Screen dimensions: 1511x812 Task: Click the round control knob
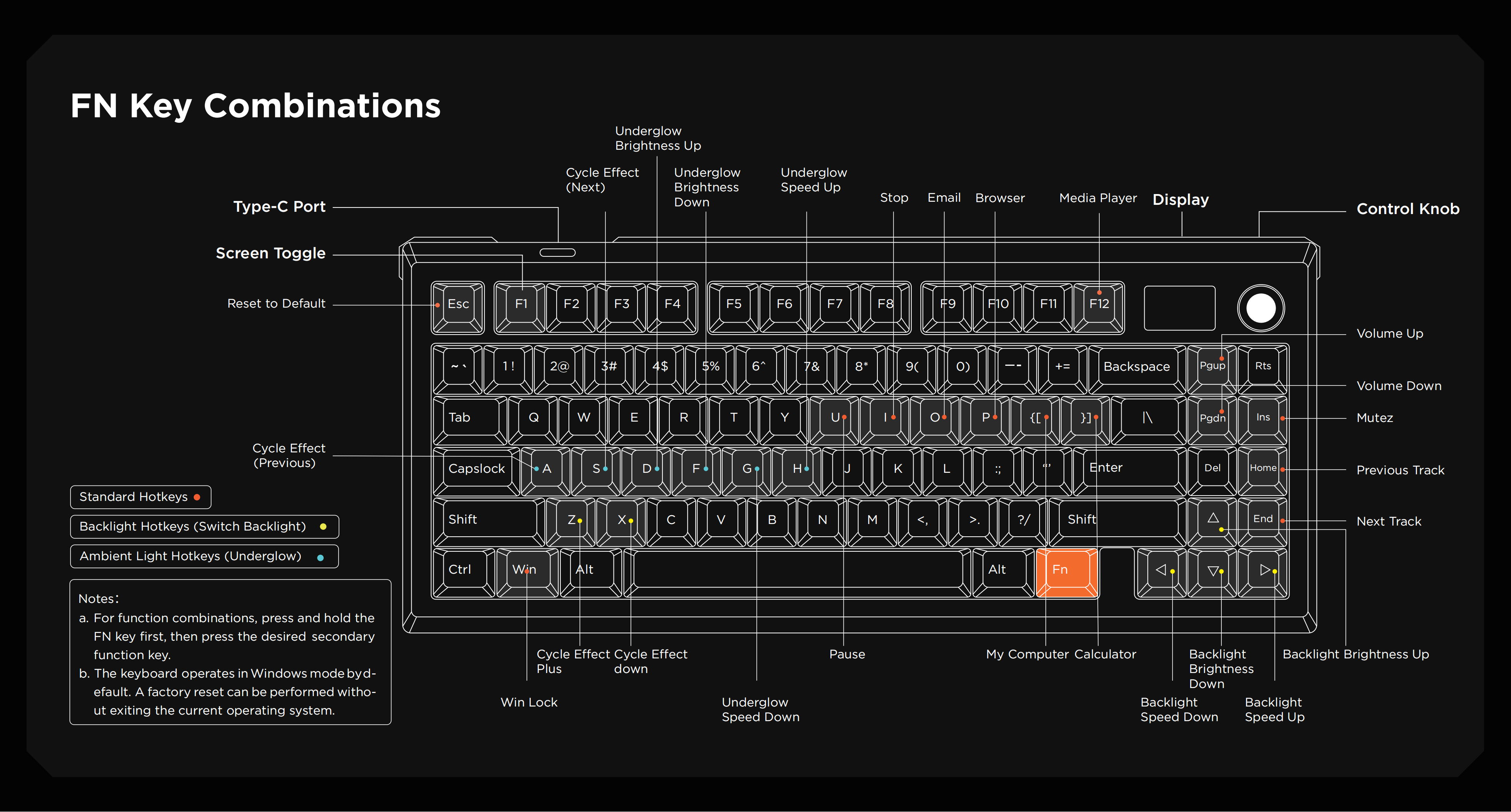click(1261, 308)
